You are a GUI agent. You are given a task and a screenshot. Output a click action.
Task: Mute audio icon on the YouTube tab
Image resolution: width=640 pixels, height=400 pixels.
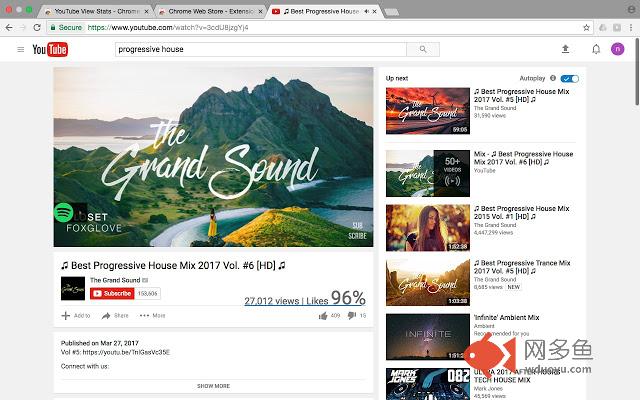pos(366,11)
